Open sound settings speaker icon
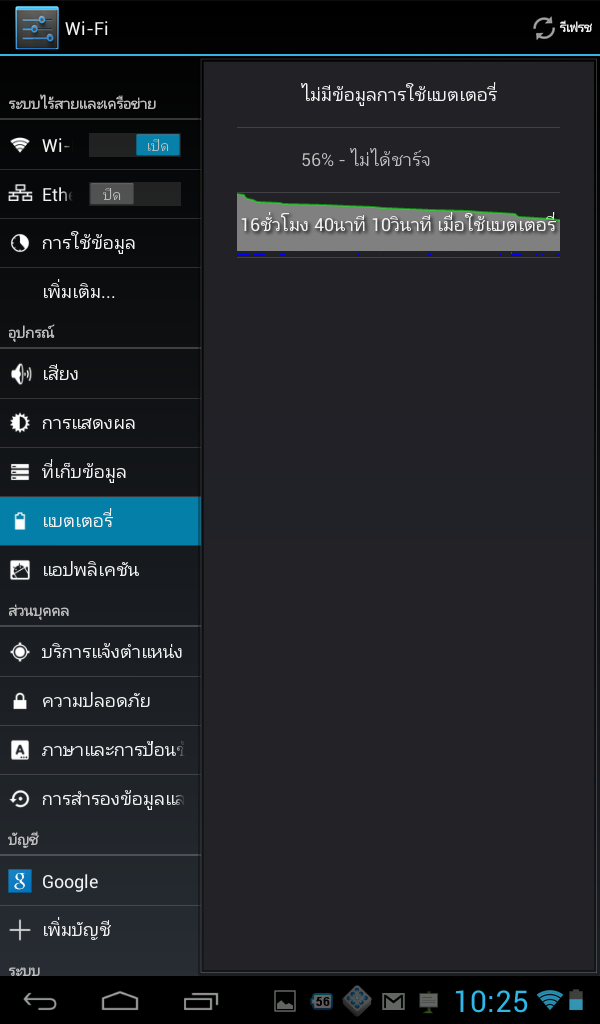The image size is (600, 1024). tap(20, 374)
